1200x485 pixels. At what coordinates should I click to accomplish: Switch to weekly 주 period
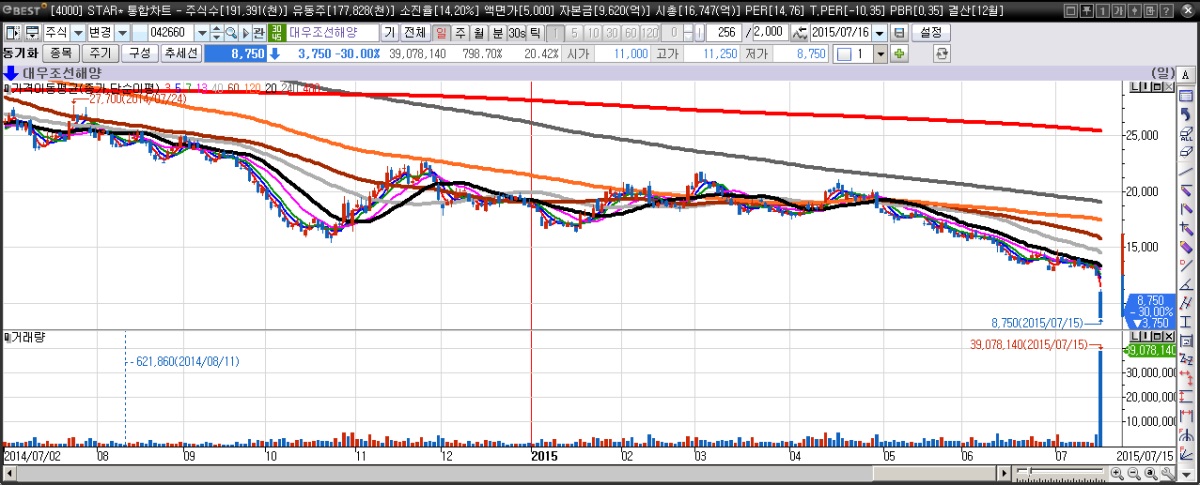point(460,32)
